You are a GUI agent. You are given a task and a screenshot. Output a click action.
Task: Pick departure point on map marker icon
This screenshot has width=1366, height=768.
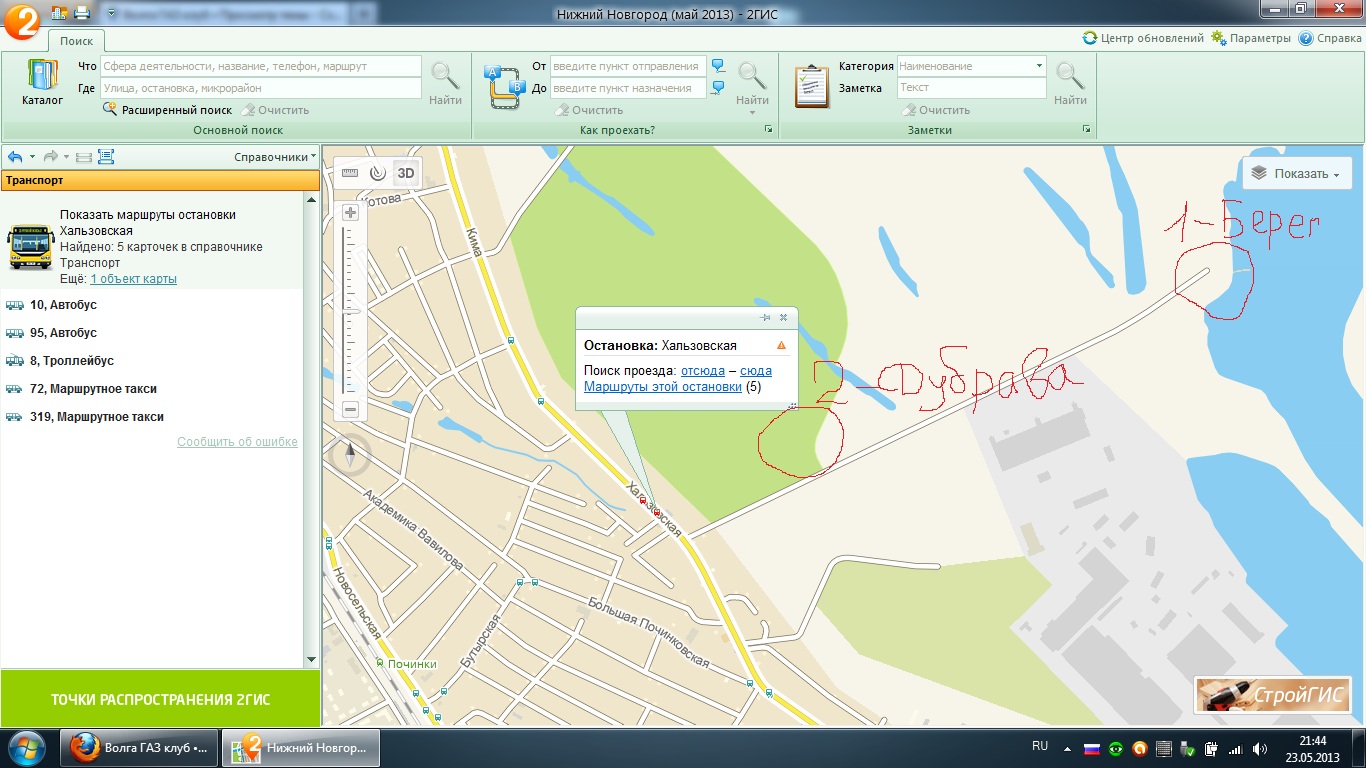[718, 66]
